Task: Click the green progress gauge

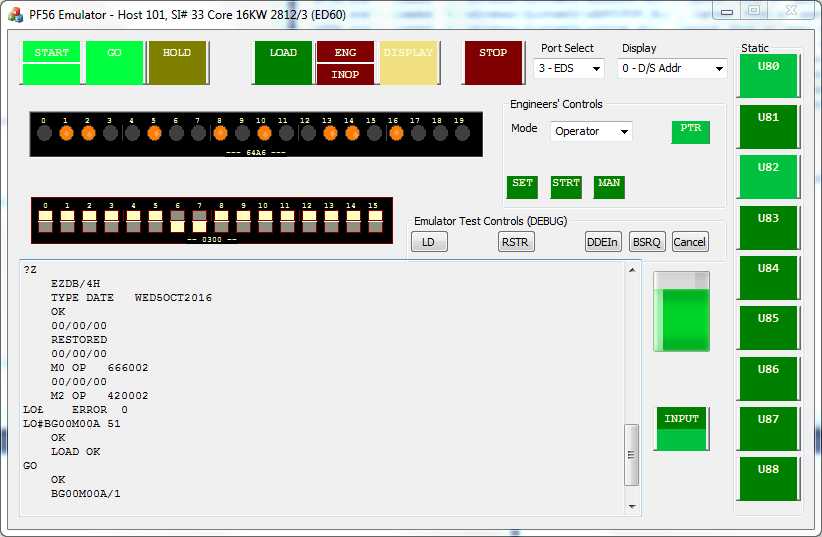Action: point(682,312)
